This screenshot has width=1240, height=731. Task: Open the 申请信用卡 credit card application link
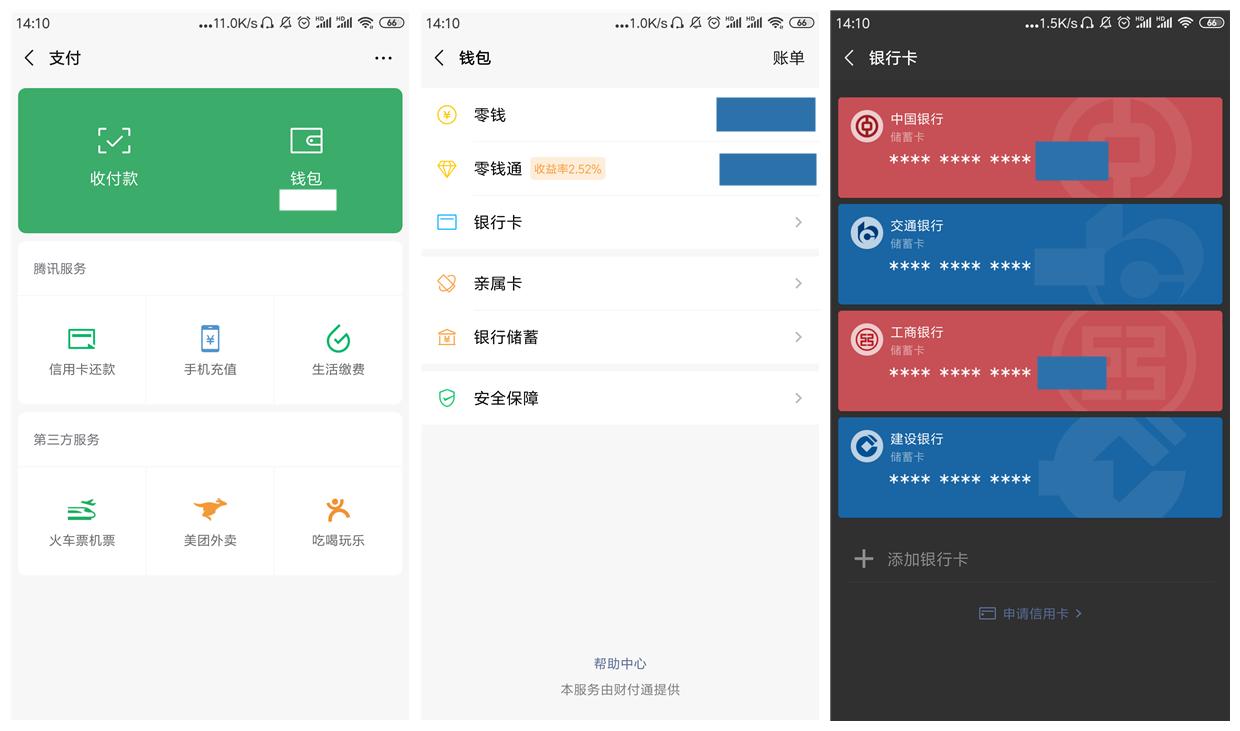[x=1029, y=613]
